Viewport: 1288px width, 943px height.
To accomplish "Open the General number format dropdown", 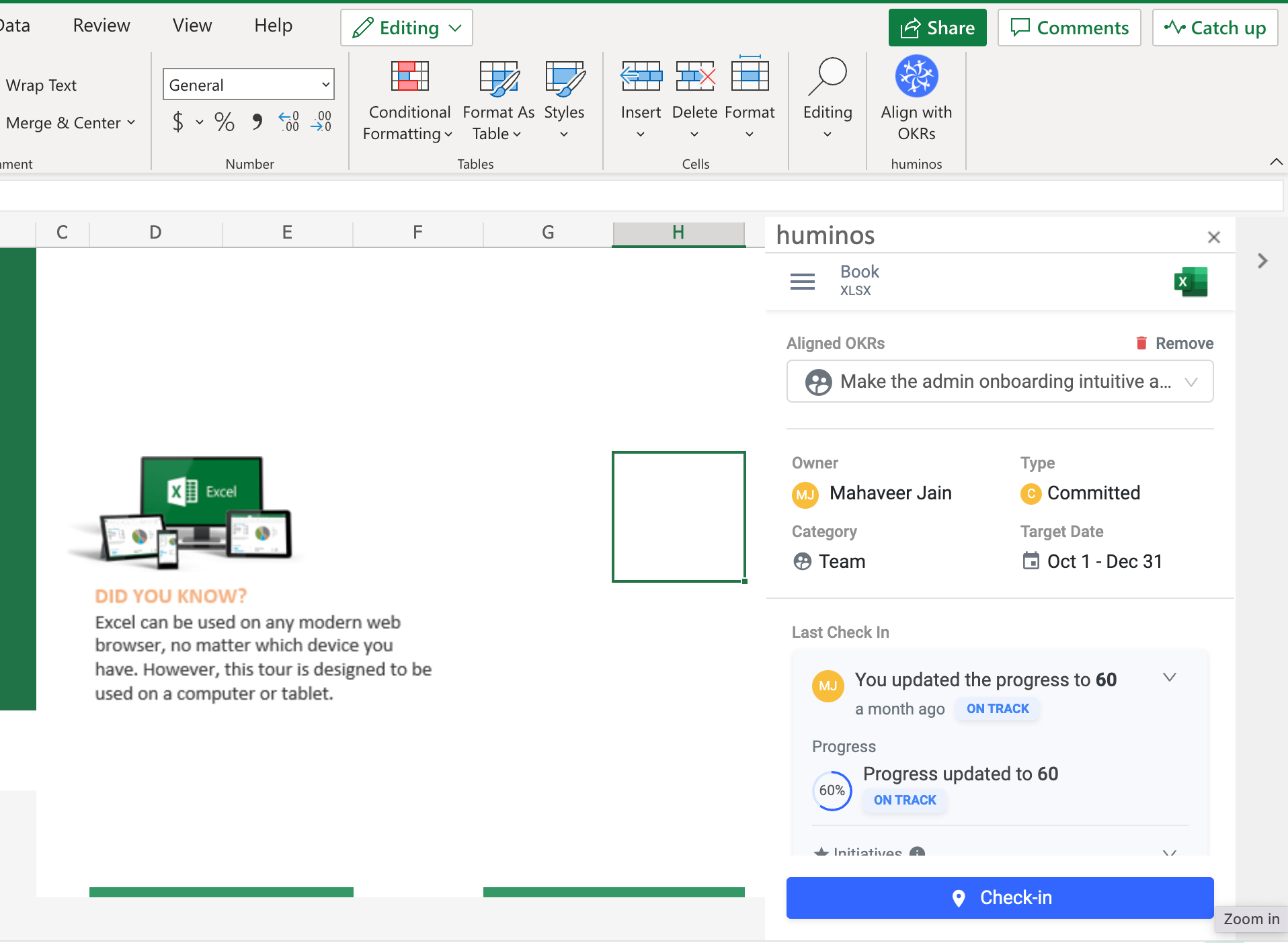I will coord(248,85).
